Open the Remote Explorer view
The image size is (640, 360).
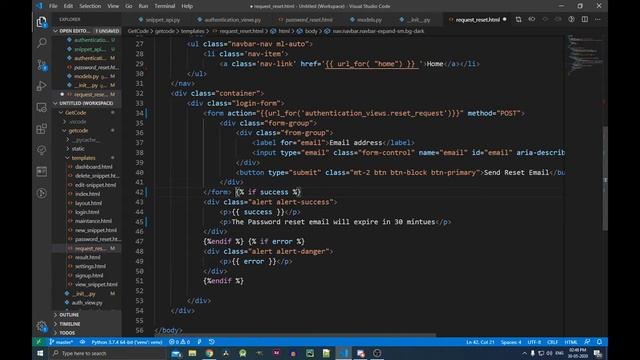tap(42, 107)
